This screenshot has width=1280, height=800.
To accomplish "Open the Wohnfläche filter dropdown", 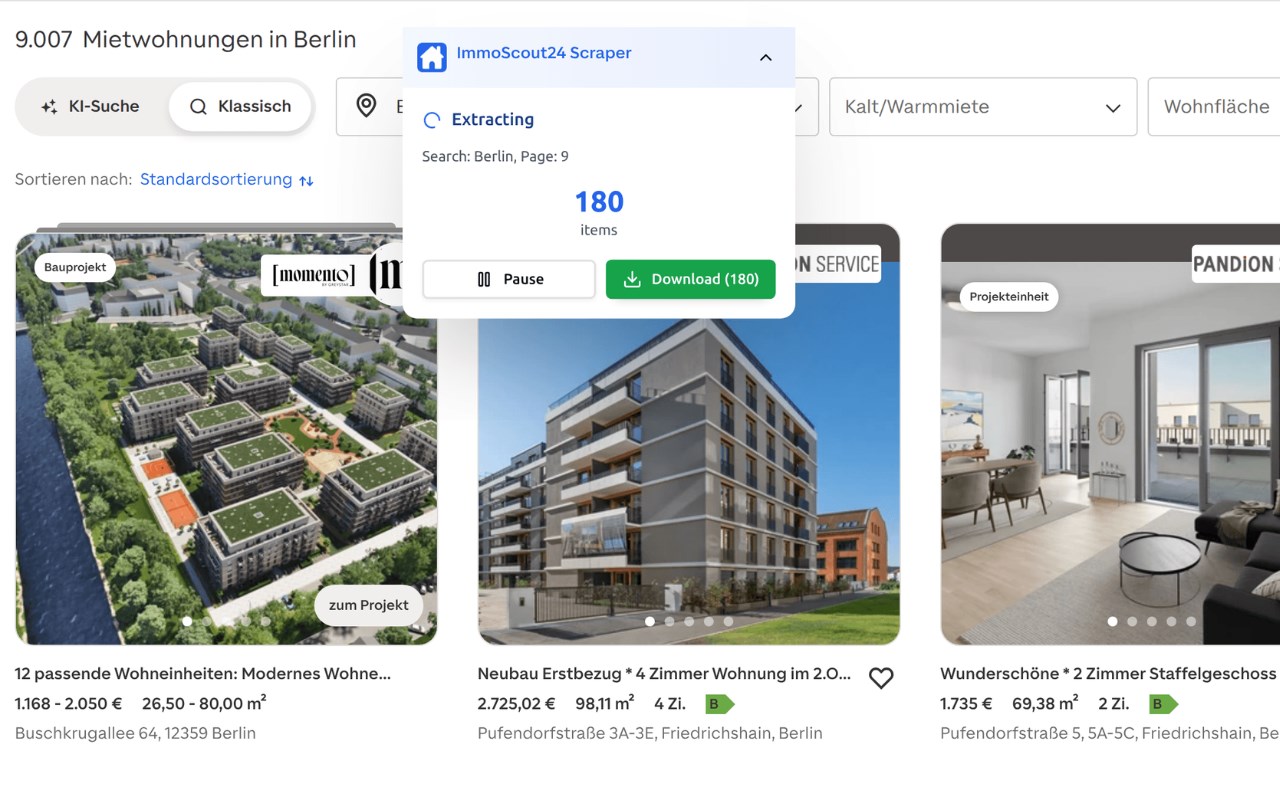I will tap(1214, 107).
